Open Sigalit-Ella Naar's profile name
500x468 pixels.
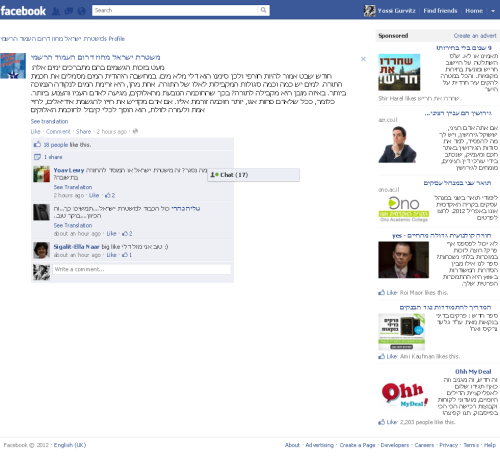[x=77, y=247]
